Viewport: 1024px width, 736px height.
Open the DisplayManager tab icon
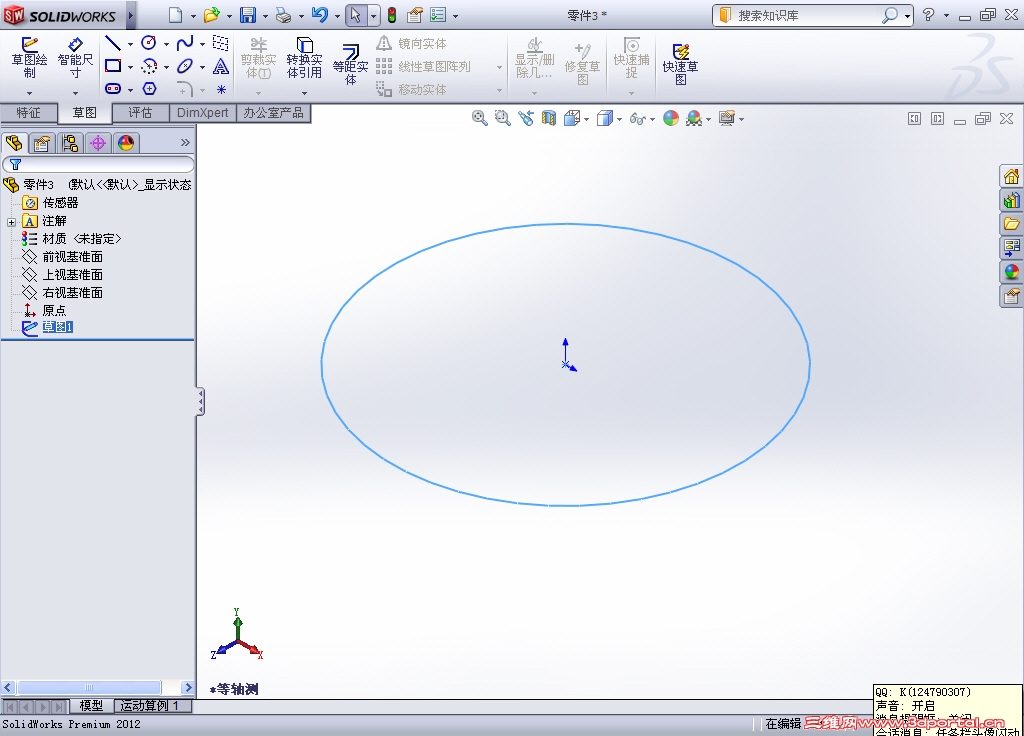click(x=126, y=143)
